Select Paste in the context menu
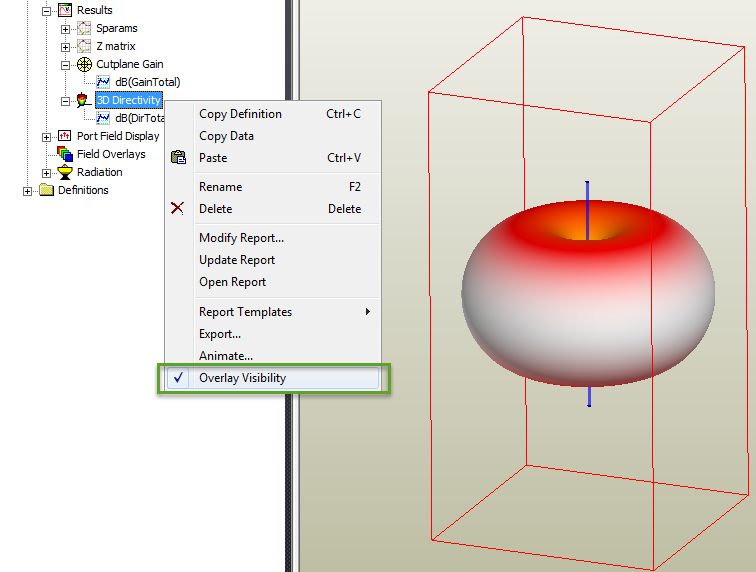The height and width of the screenshot is (572, 756). pyautogui.click(x=273, y=158)
